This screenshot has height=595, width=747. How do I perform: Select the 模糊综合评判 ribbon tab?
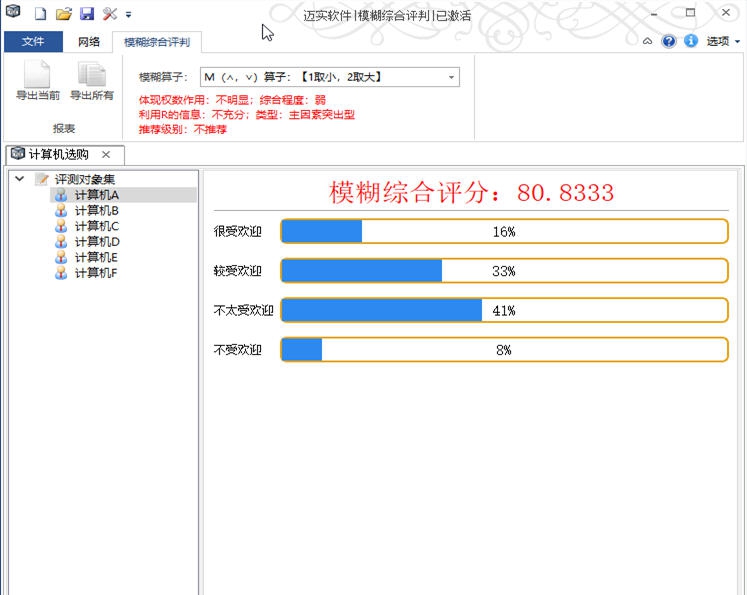coord(157,42)
